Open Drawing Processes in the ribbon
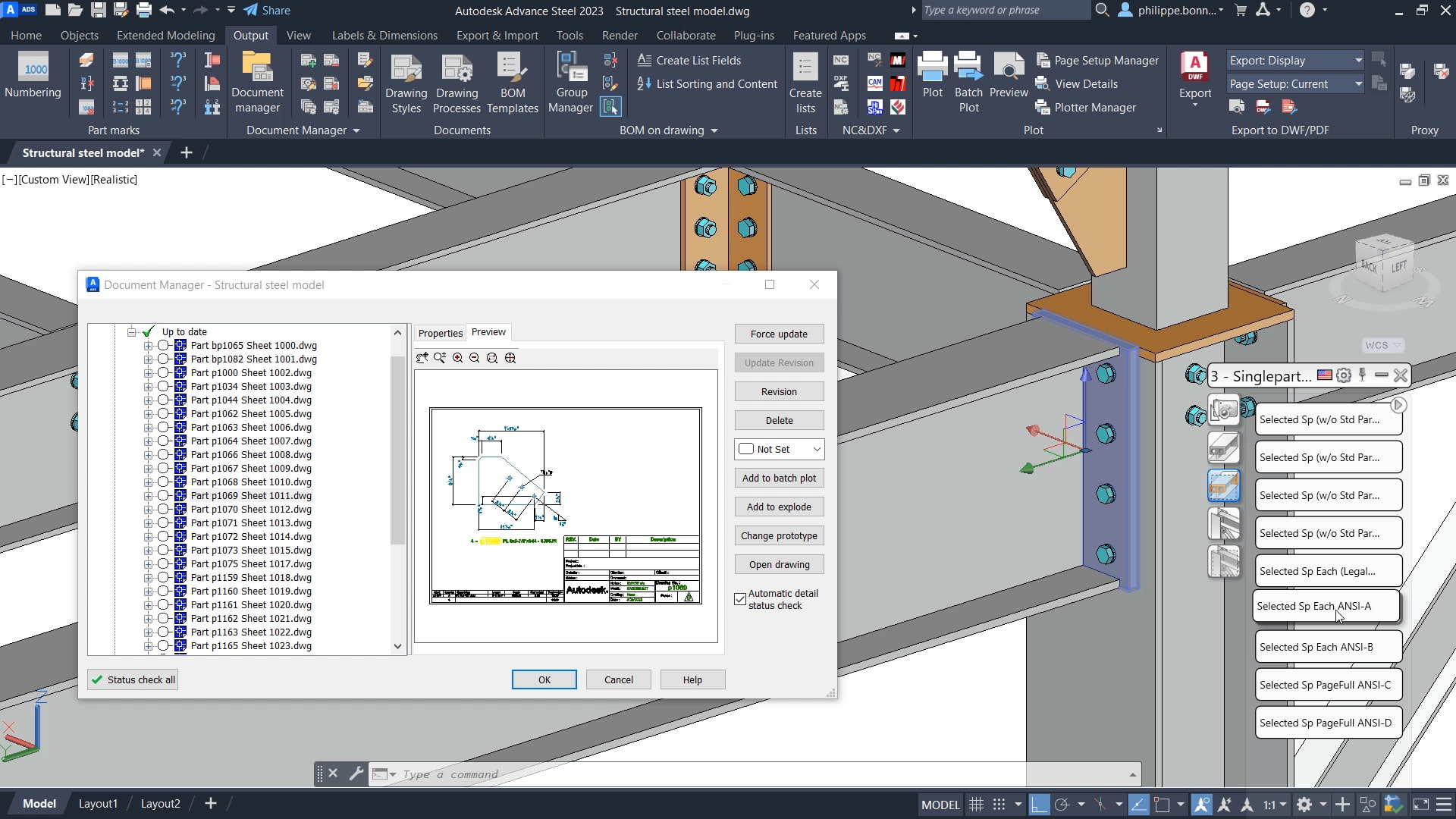The image size is (1456, 819). 457,83
